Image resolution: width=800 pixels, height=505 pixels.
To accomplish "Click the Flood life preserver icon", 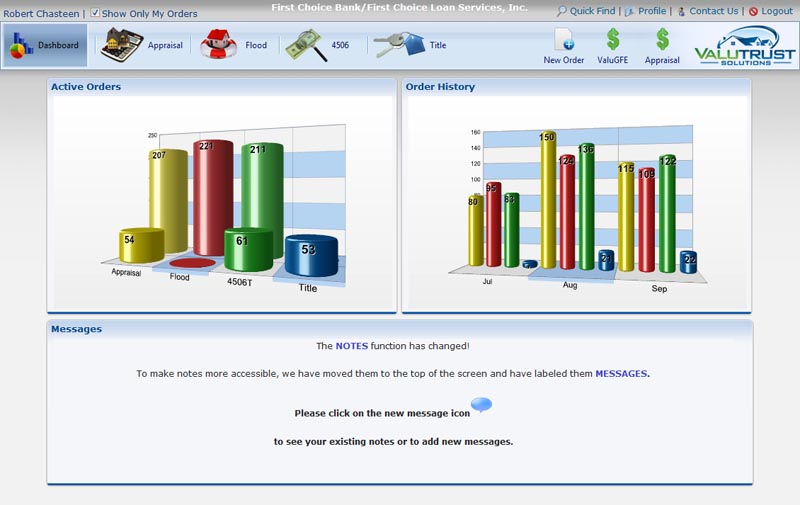I will (x=218, y=45).
